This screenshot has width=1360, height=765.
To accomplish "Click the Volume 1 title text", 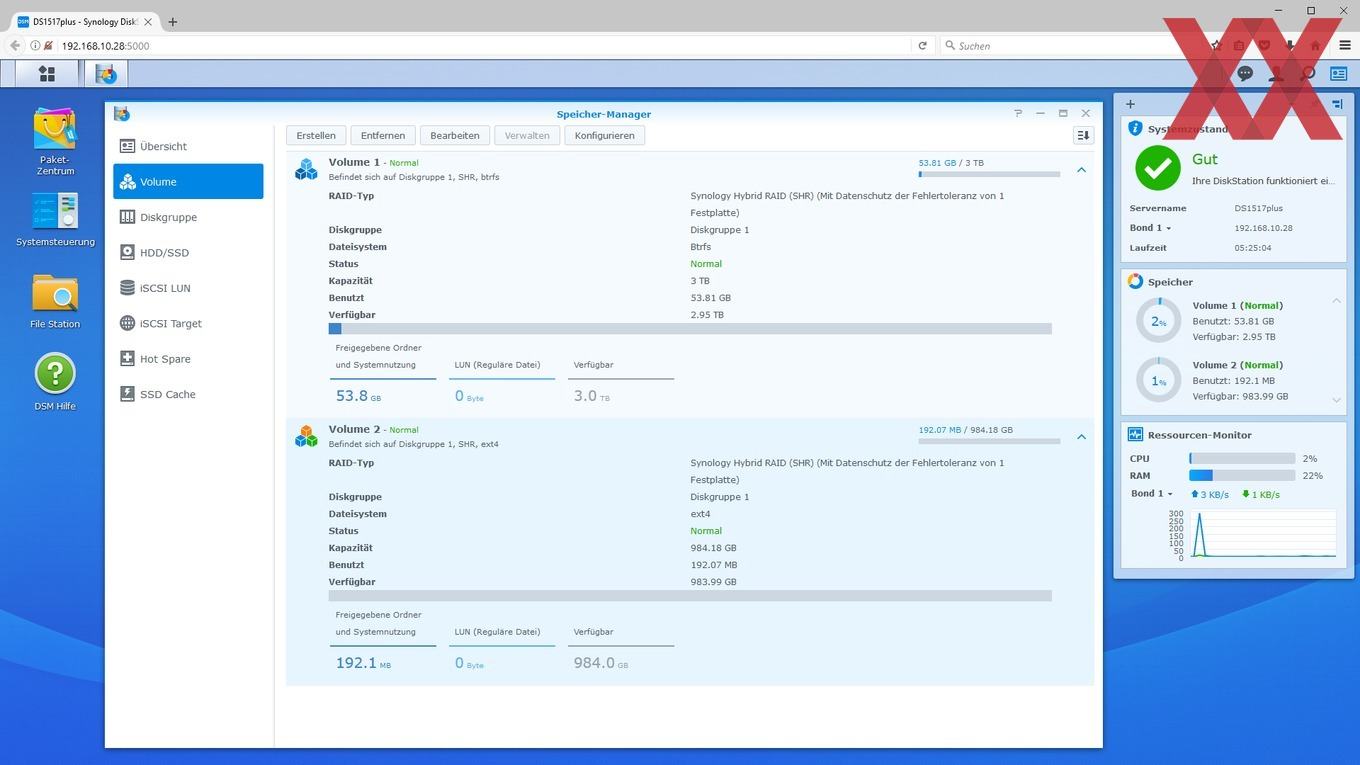I will tap(354, 162).
